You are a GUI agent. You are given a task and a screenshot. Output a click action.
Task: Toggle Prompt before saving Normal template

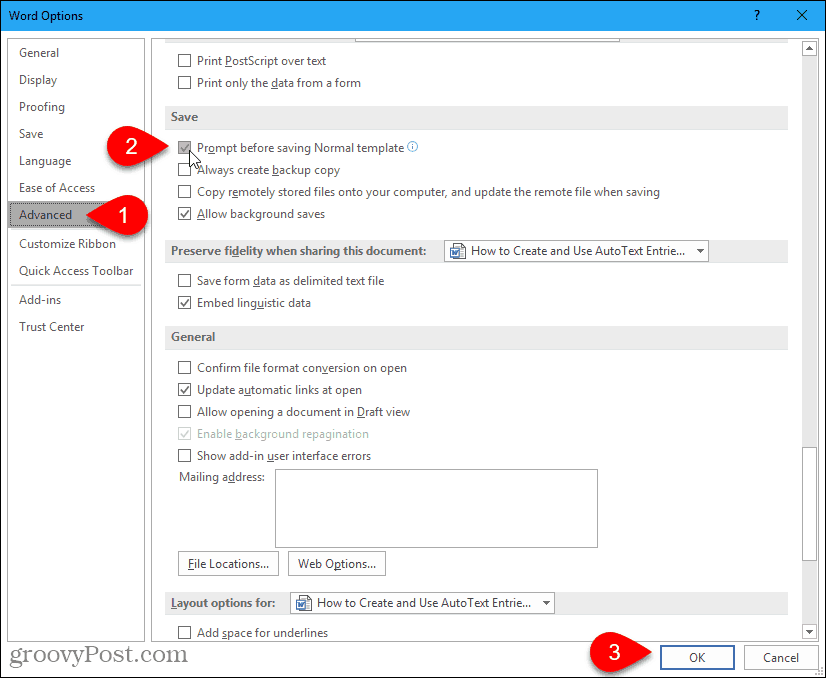184,148
